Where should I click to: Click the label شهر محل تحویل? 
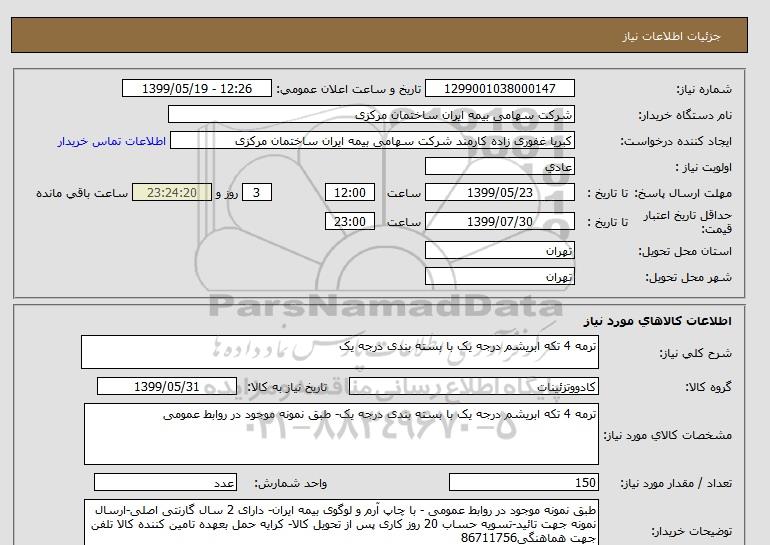[688, 277]
